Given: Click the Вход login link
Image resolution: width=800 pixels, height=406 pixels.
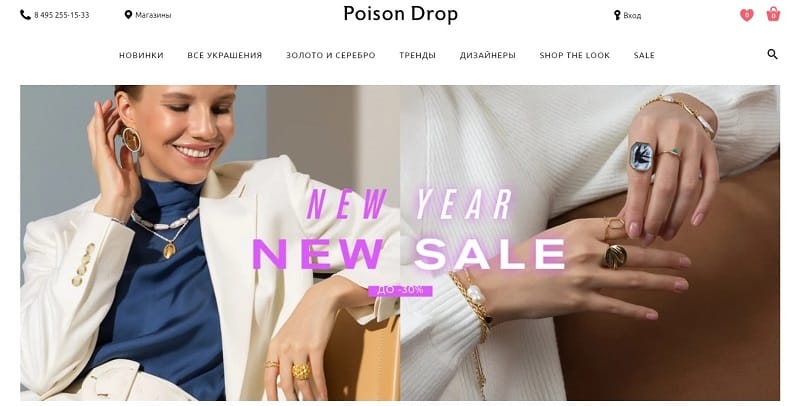Looking at the screenshot, I should 632,16.
